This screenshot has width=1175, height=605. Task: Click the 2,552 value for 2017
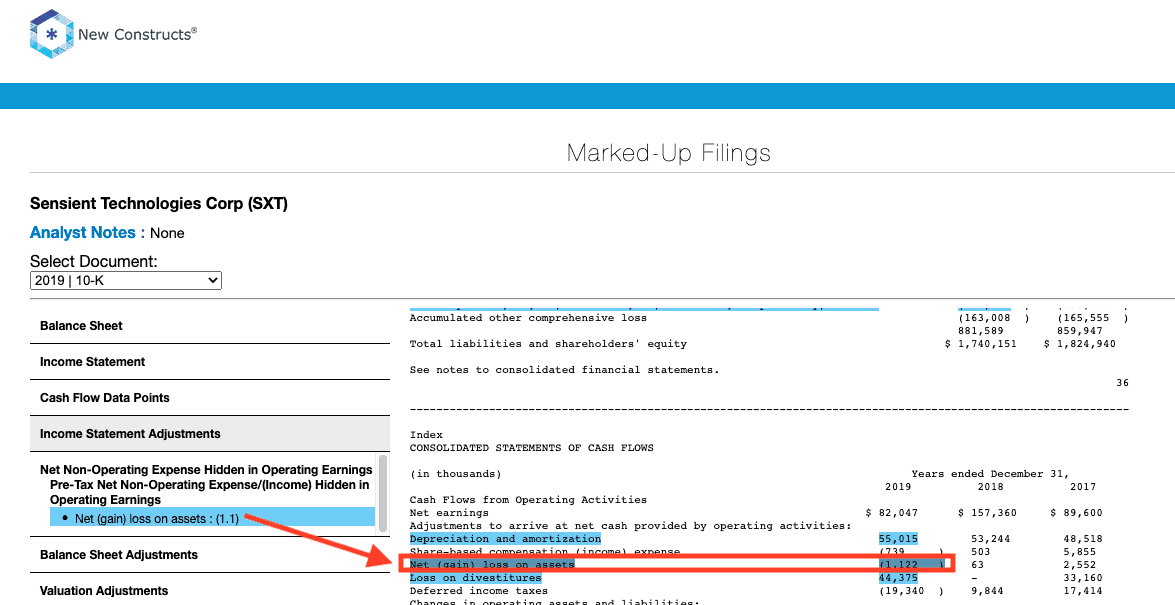(1079, 565)
